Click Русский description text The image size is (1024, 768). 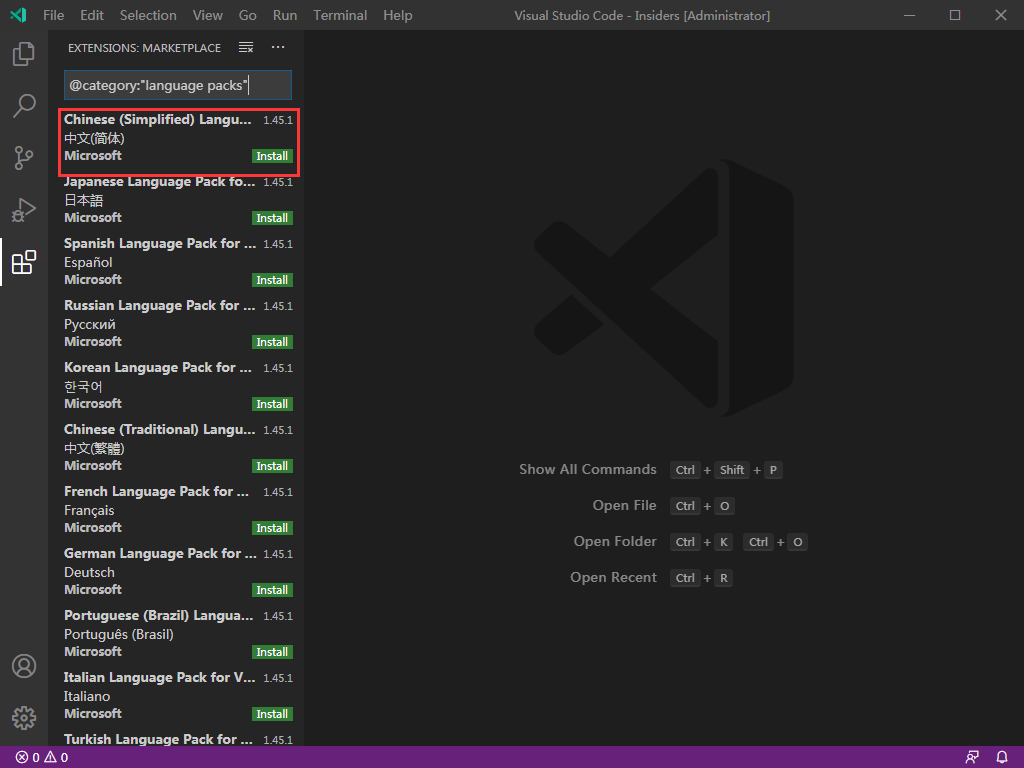point(89,325)
